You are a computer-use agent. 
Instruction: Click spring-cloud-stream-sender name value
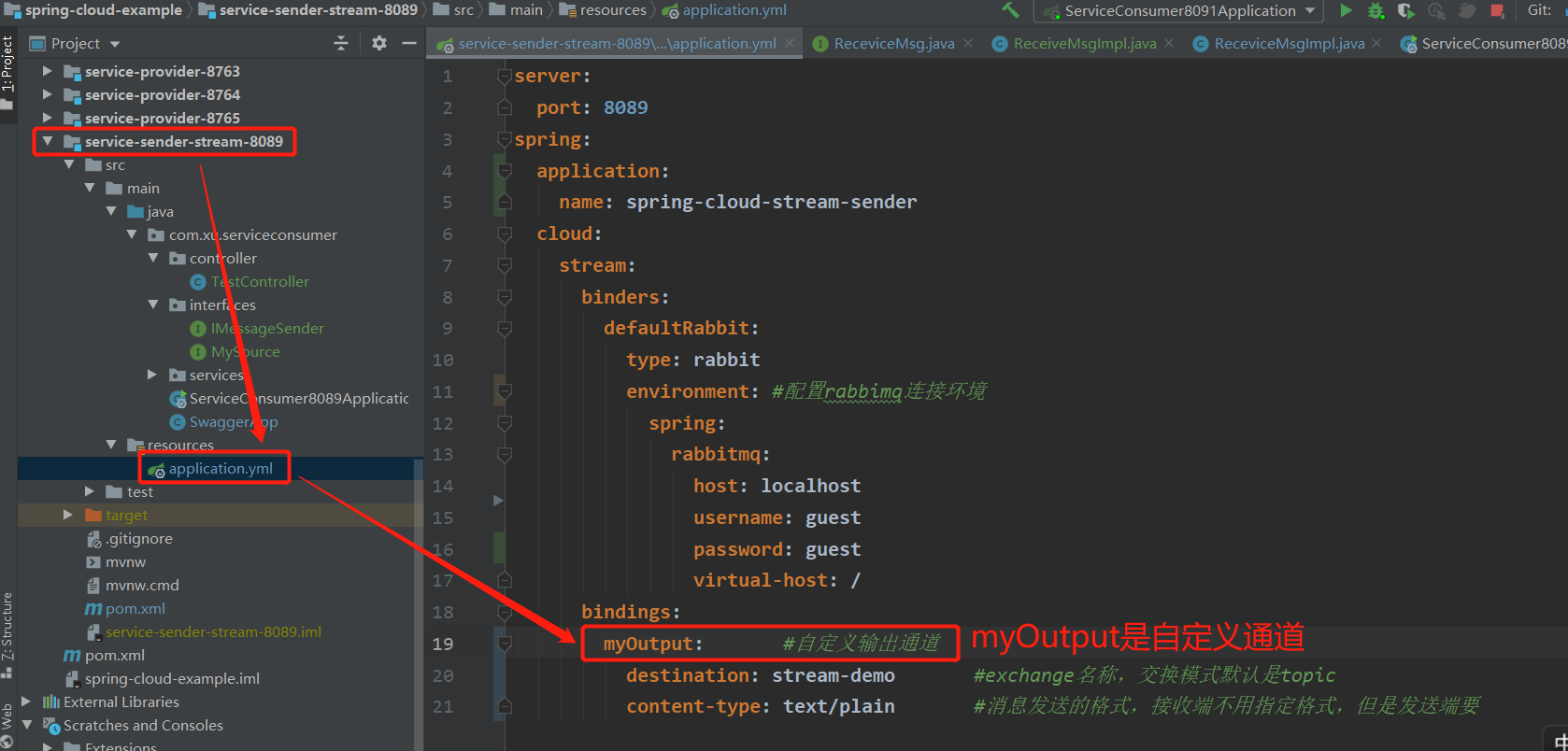pos(772,202)
